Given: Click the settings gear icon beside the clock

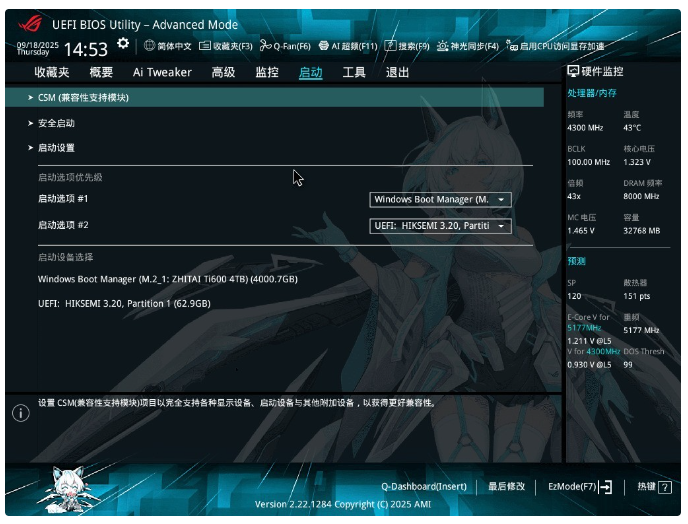Looking at the screenshot, I should click(123, 43).
